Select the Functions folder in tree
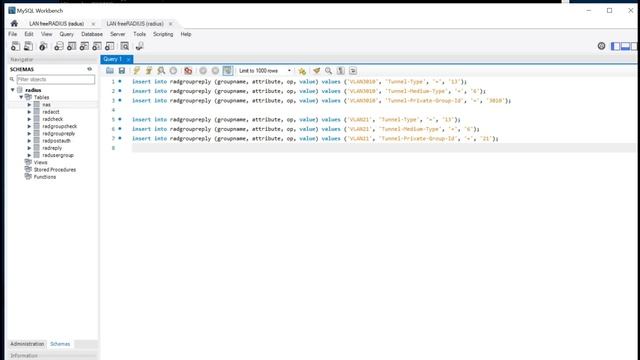Image resolution: width=640 pixels, height=360 pixels. coord(45,177)
